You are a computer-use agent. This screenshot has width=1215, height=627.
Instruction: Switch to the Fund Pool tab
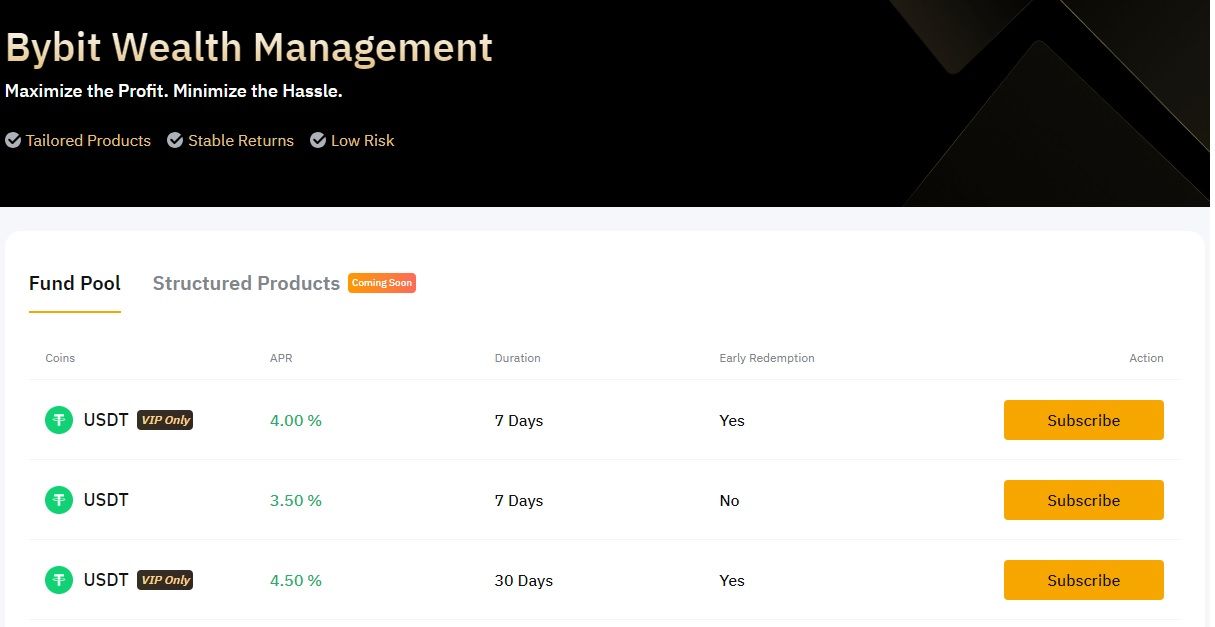click(x=75, y=283)
